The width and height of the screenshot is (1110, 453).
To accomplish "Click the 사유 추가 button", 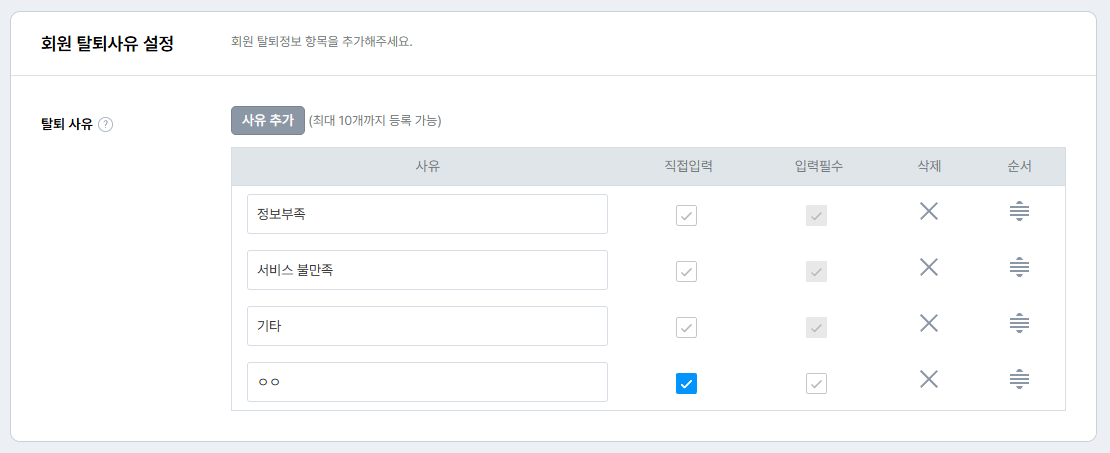I will 268,120.
